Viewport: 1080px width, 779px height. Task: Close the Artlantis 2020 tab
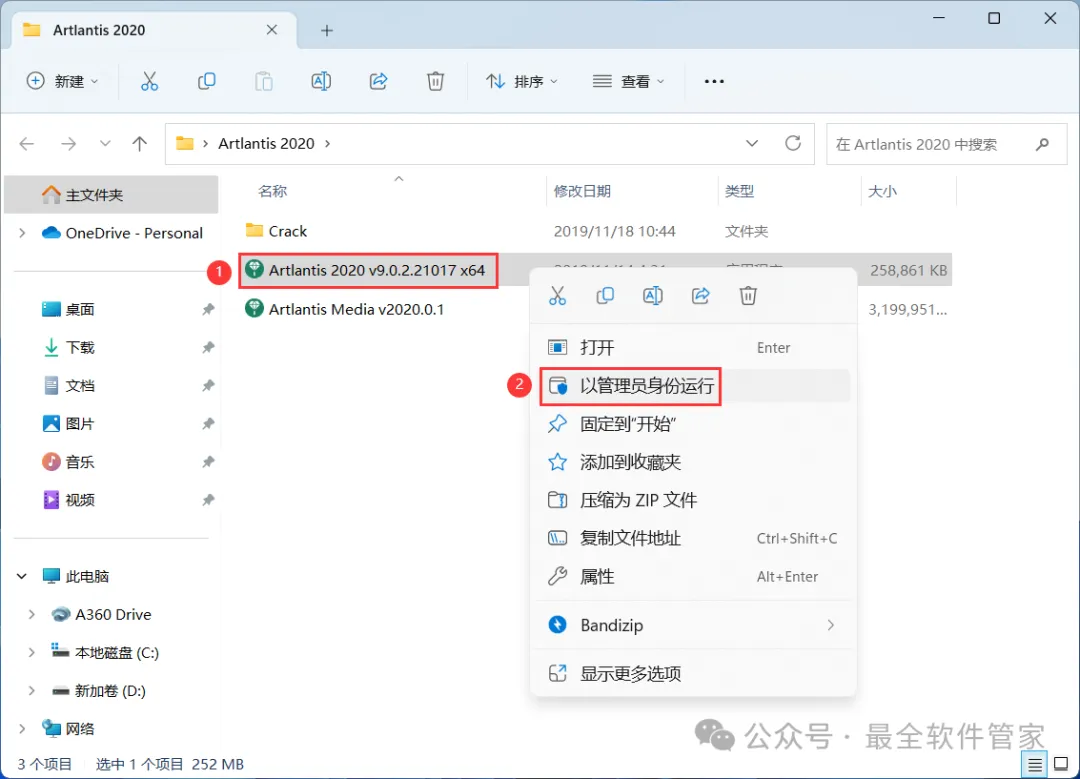coord(272,30)
